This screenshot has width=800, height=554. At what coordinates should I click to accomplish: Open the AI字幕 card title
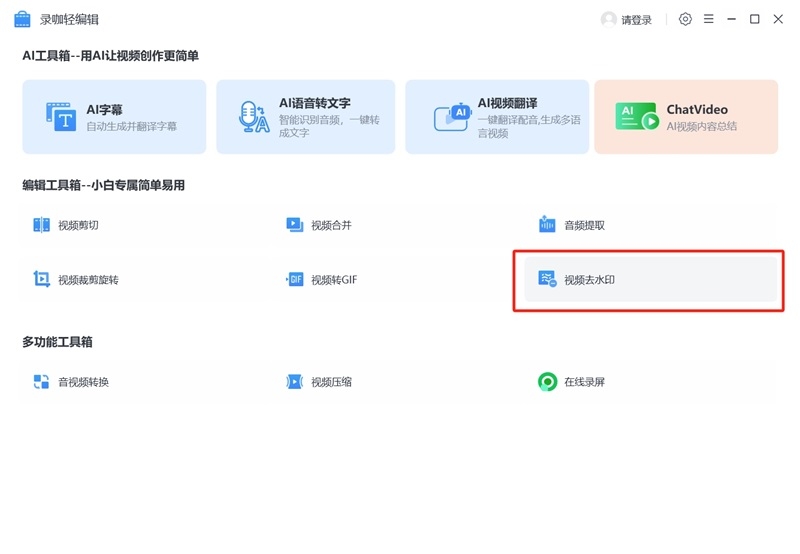click(104, 109)
